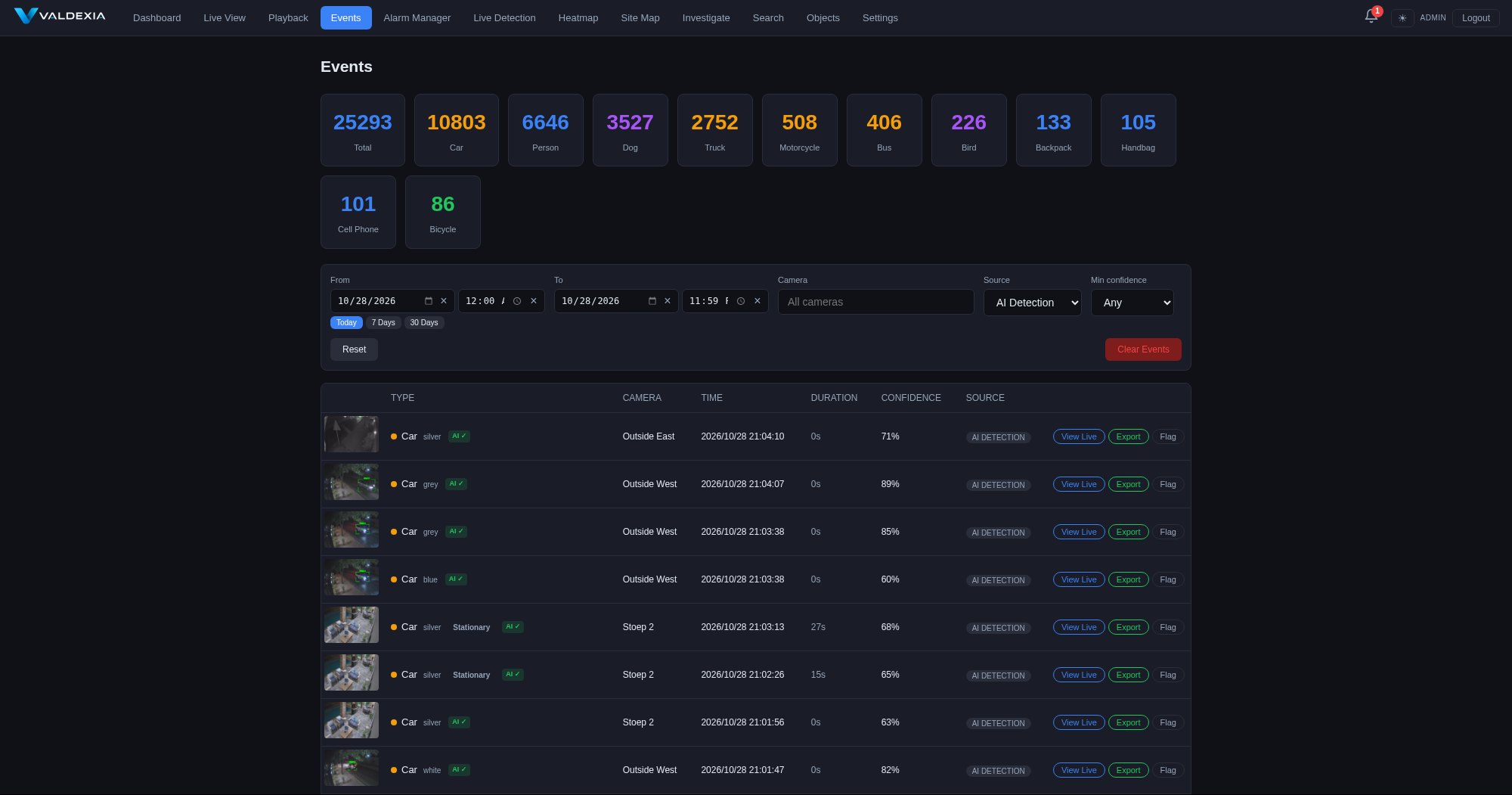Screen dimensions: 1512x795
Task: Flag the 21:03:13 stationary car event
Action: pos(1168,627)
